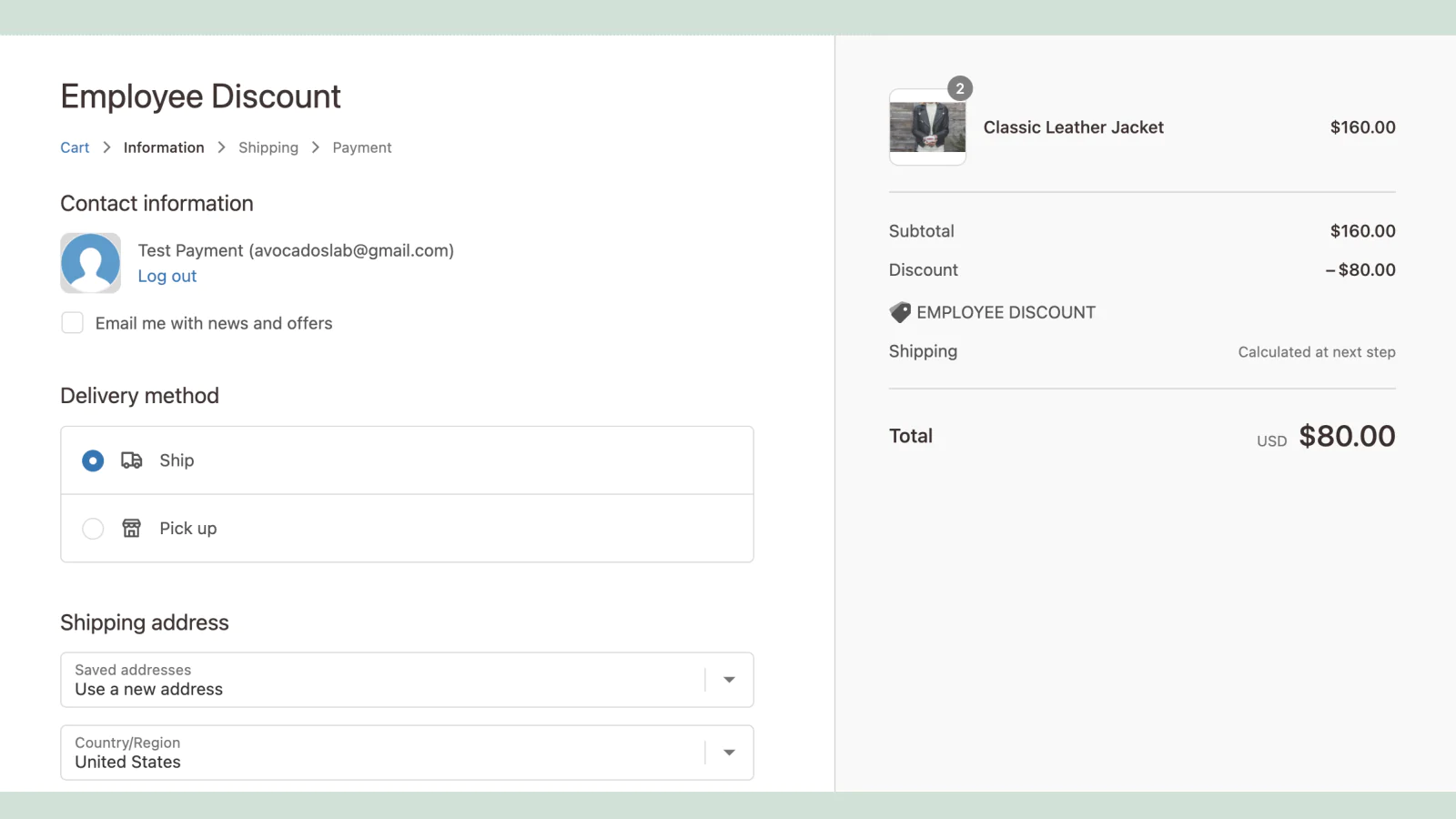Click chevron between Shipping and Payment
The image size is (1456, 819).
[316, 147]
